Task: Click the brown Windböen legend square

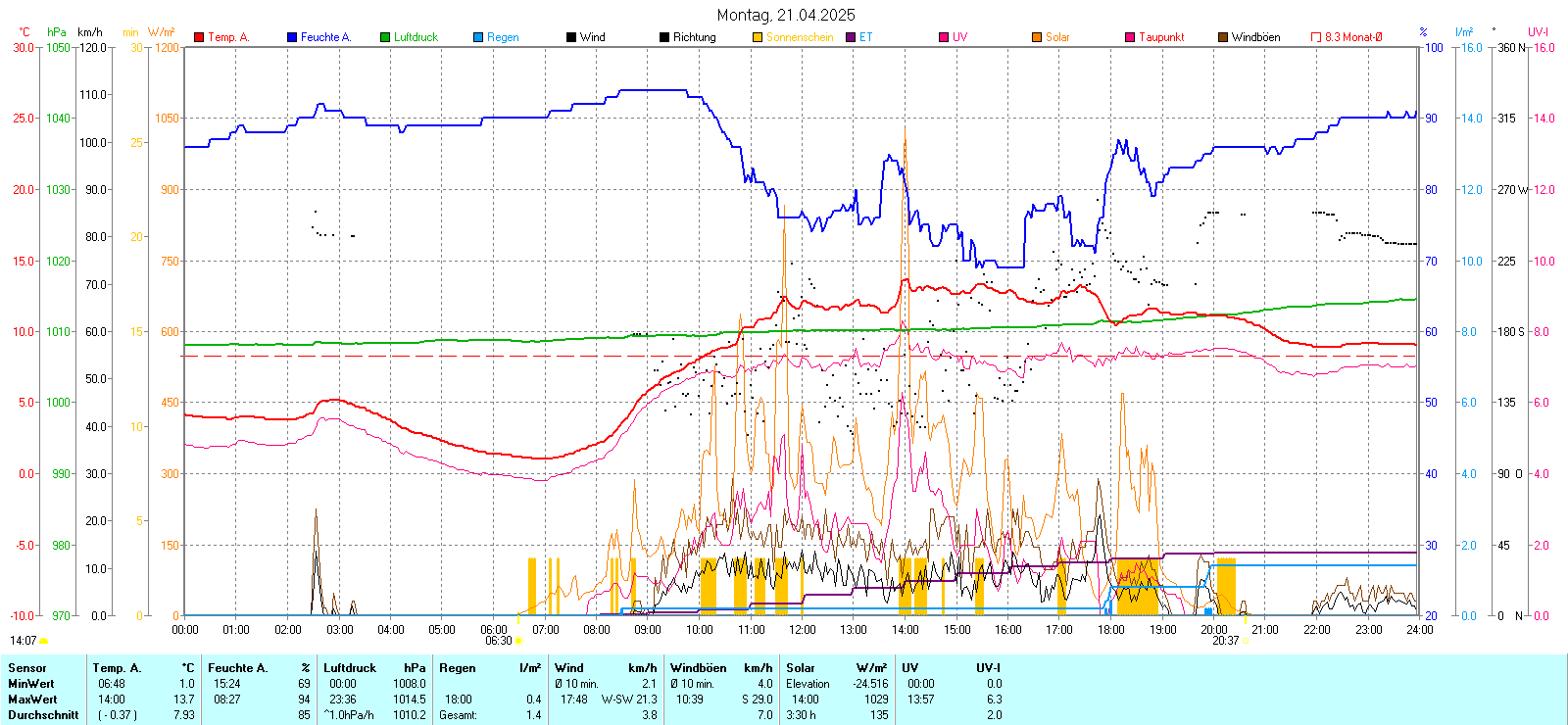Action: tap(1223, 37)
